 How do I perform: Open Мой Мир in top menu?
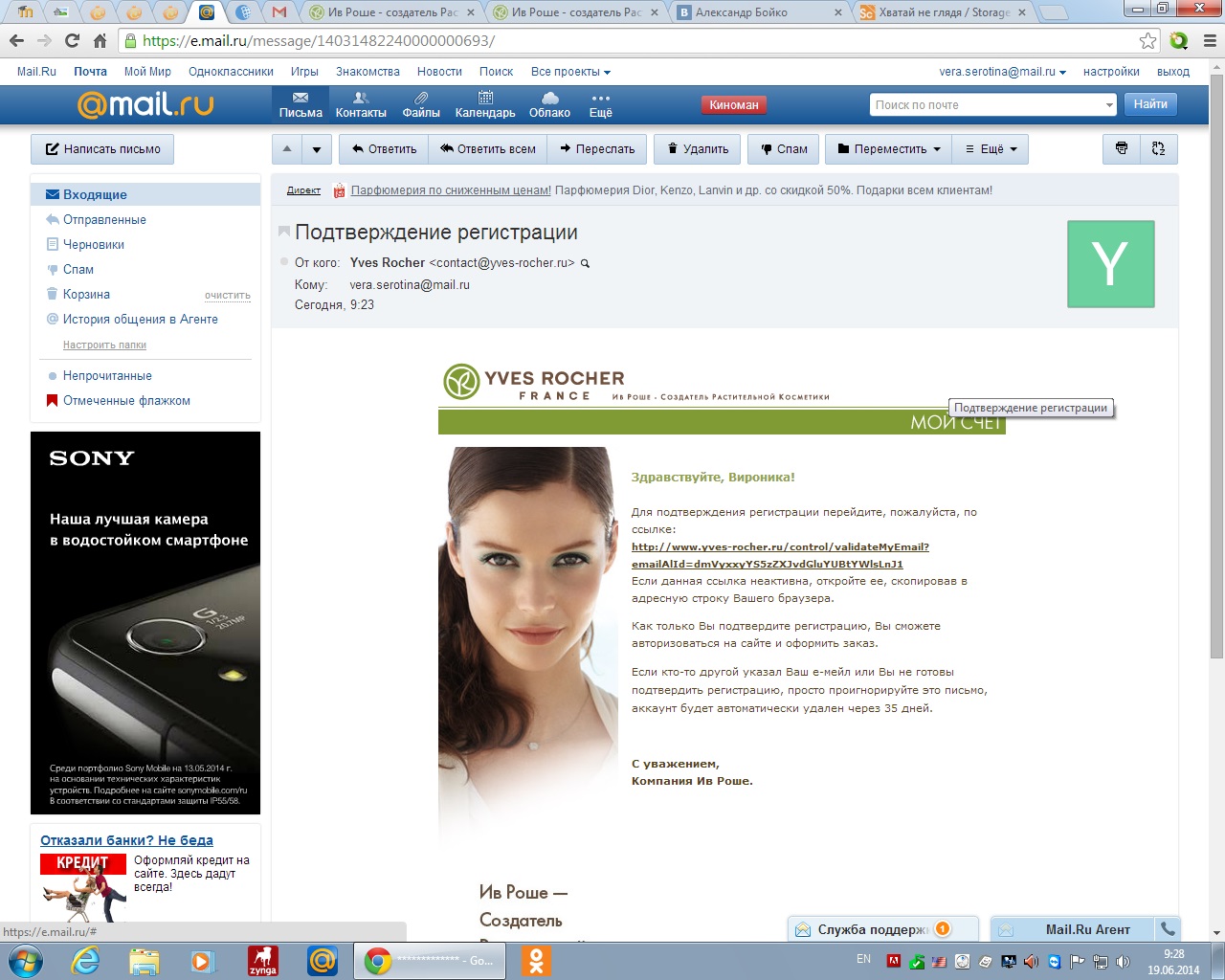(x=147, y=72)
